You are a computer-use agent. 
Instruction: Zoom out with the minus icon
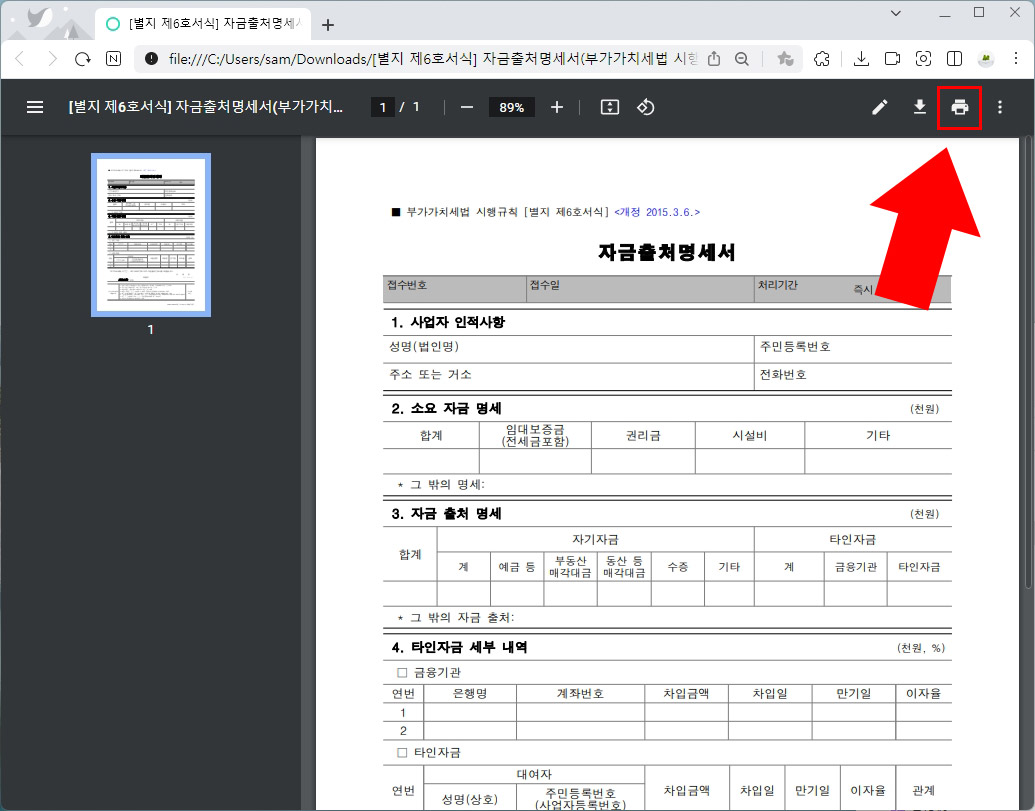coord(466,106)
